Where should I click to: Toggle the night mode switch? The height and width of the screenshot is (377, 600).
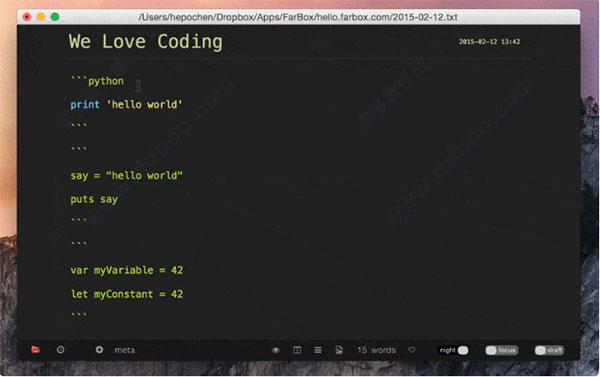pos(454,350)
